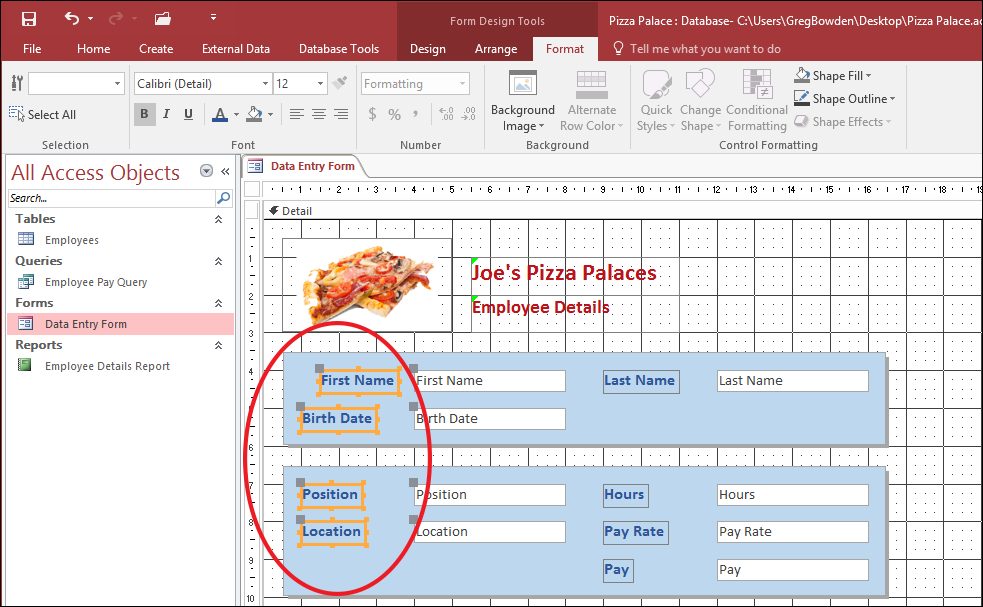The height and width of the screenshot is (607, 983).
Task: Switch to the Design tab
Action: pos(428,49)
